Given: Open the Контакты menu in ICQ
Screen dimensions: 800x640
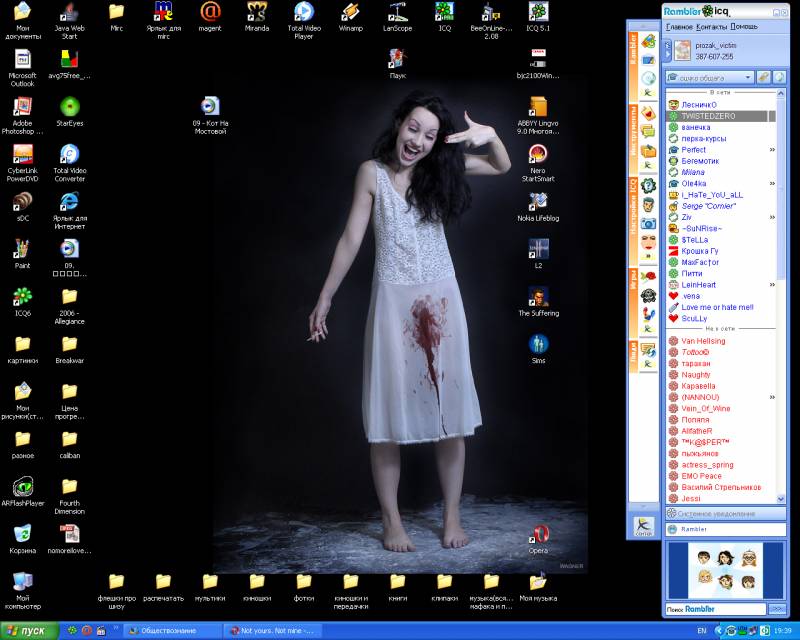Looking at the screenshot, I should (x=711, y=26).
